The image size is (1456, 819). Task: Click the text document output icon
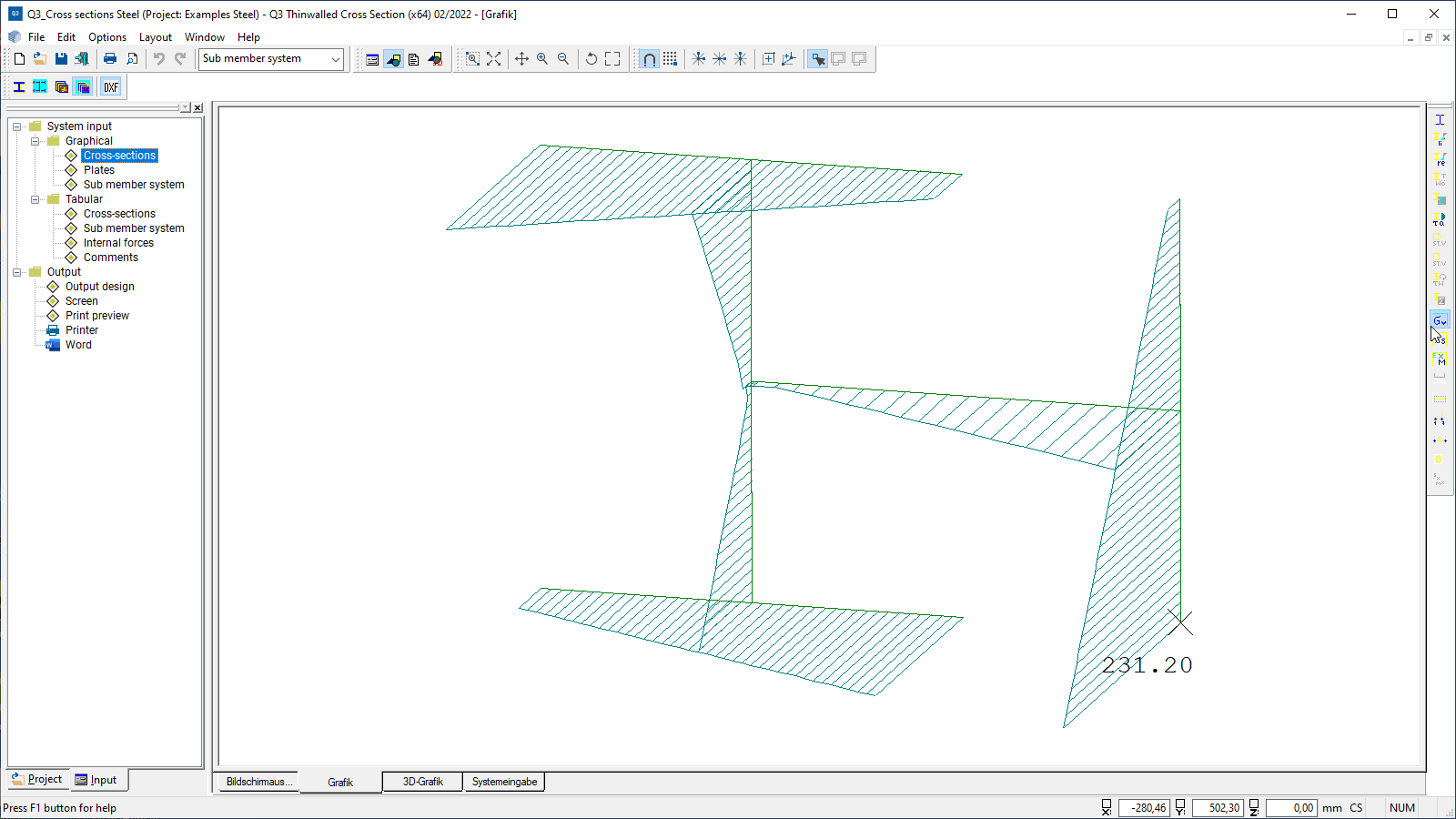414,59
